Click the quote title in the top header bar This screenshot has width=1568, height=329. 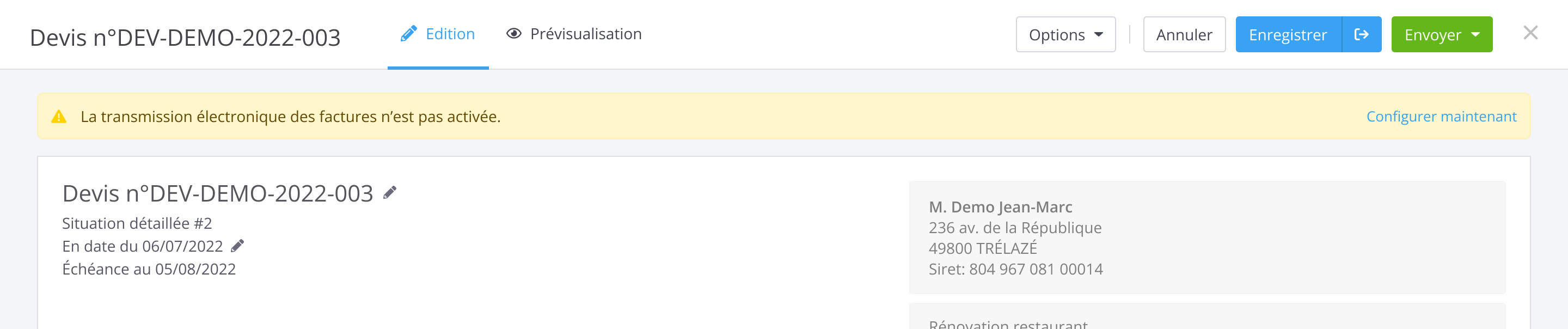point(185,38)
